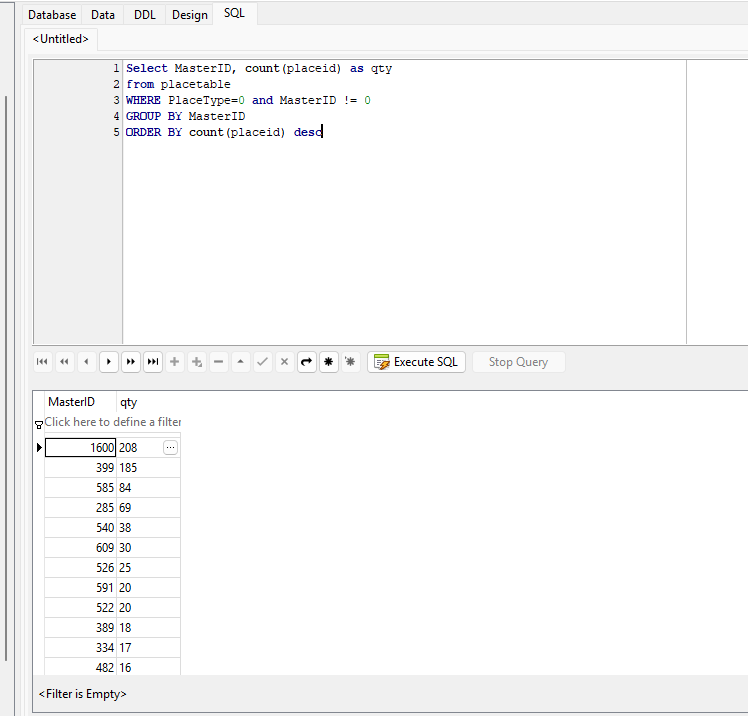
Task: Go to previous record arrow
Action: (86, 362)
